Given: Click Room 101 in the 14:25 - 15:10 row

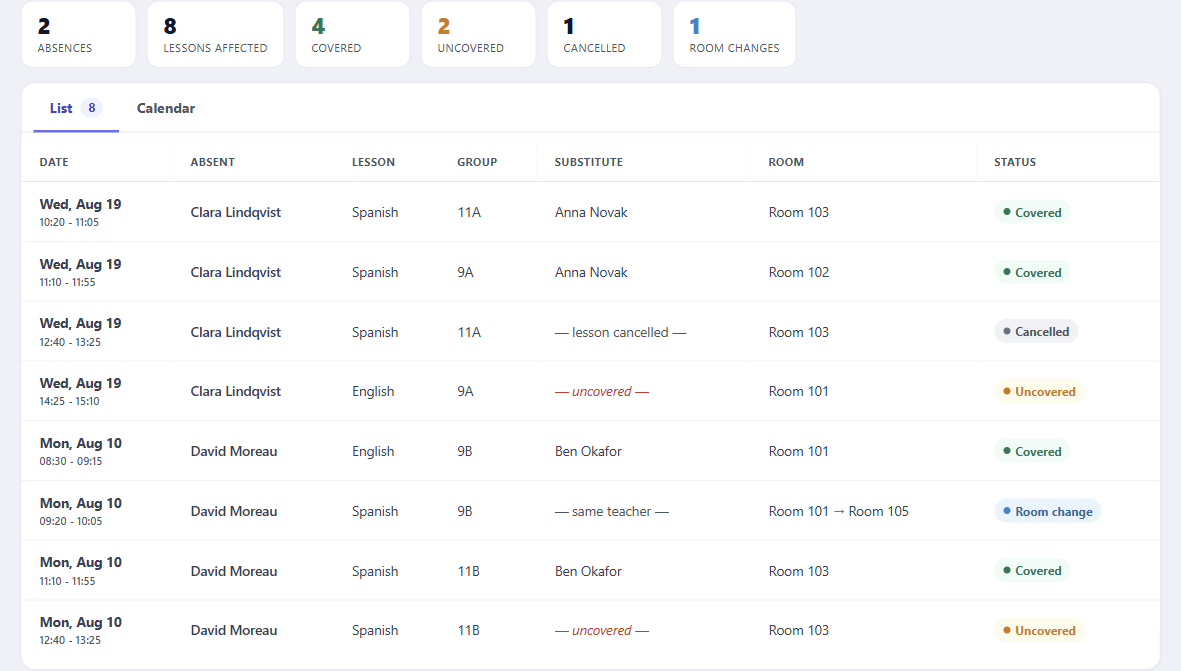Looking at the screenshot, I should coord(798,392).
